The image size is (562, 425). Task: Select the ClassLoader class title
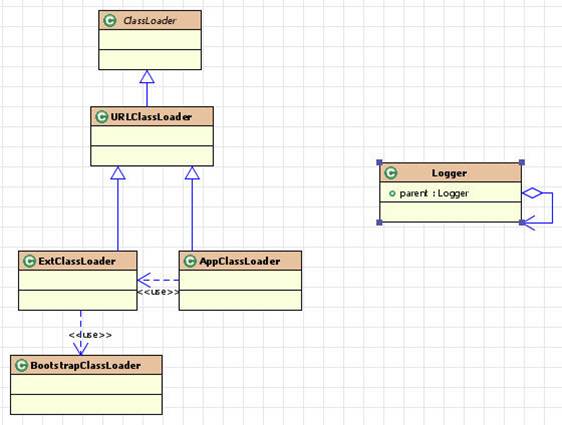pos(149,21)
